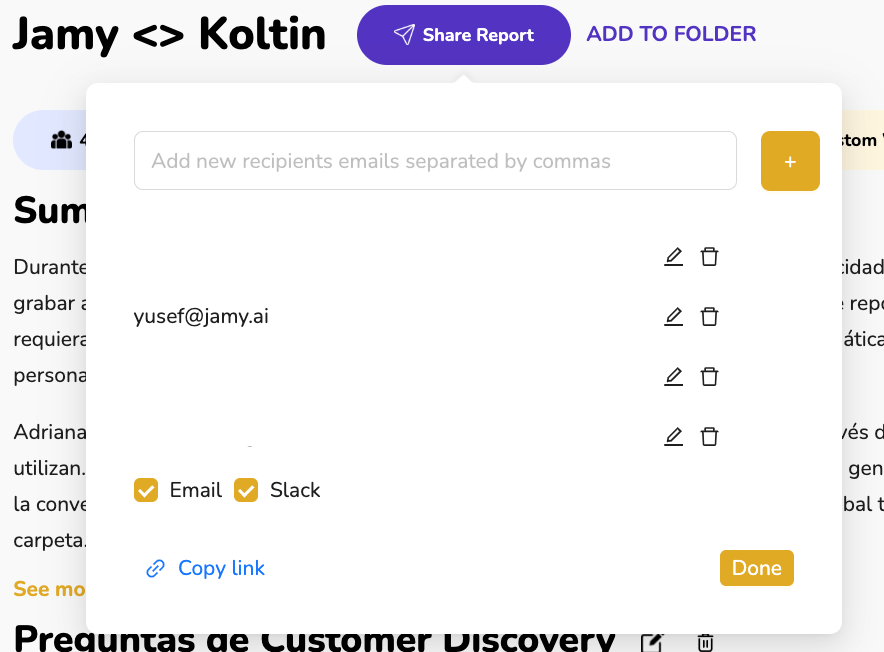The width and height of the screenshot is (884, 652).
Task: Remove the third recipient from the list
Action: [709, 377]
